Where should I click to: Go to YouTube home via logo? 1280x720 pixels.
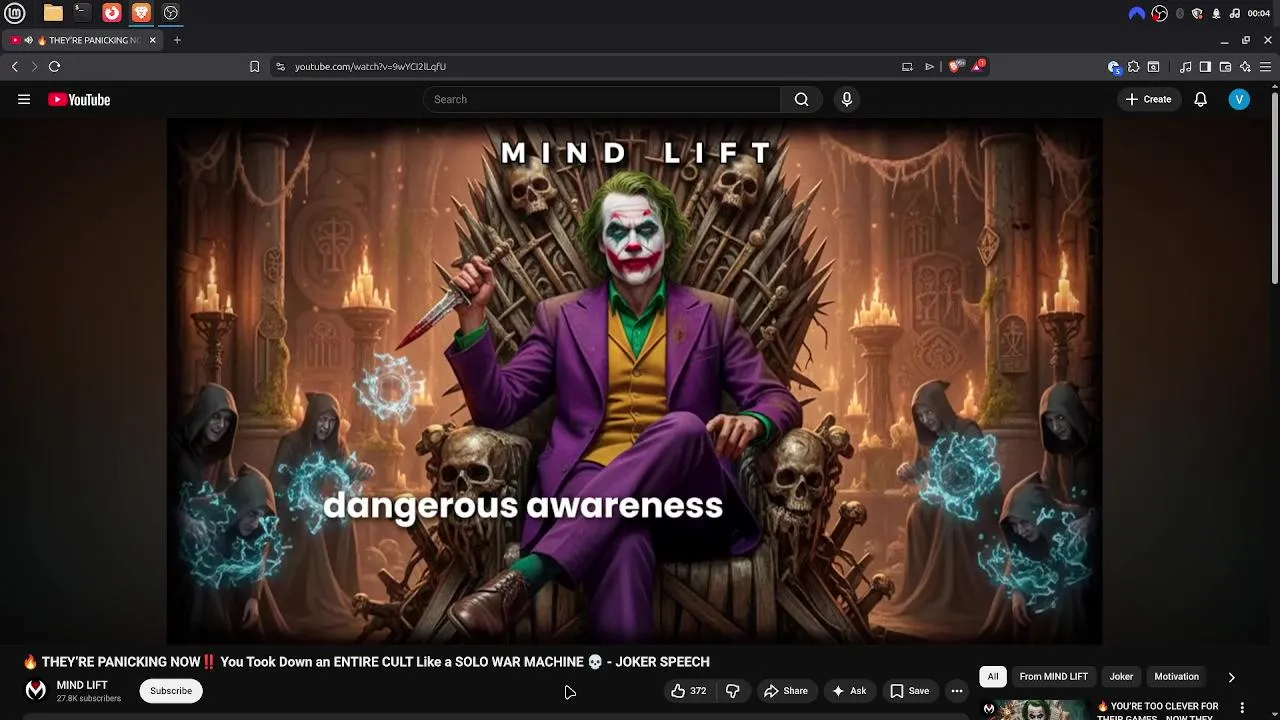(79, 99)
